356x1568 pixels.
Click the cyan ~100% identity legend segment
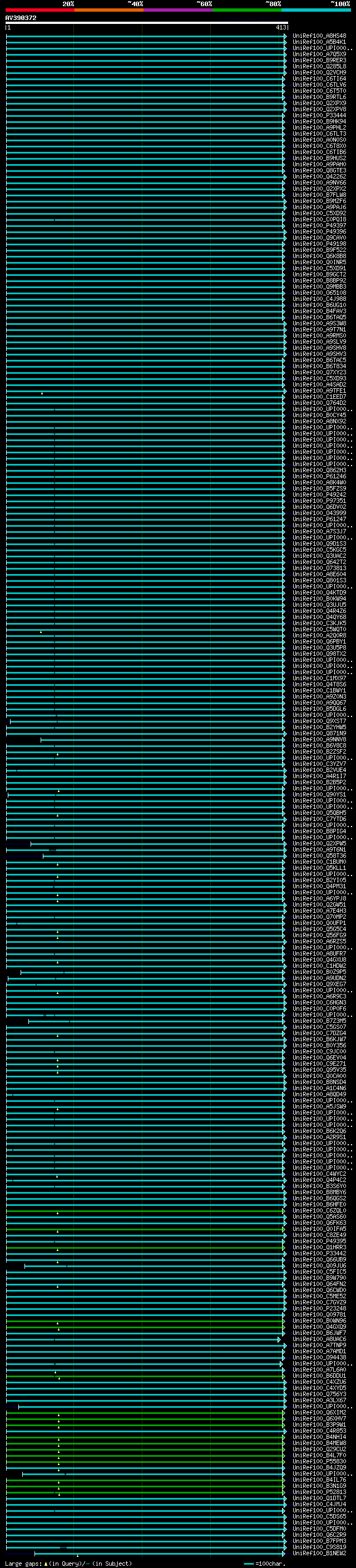click(316, 10)
